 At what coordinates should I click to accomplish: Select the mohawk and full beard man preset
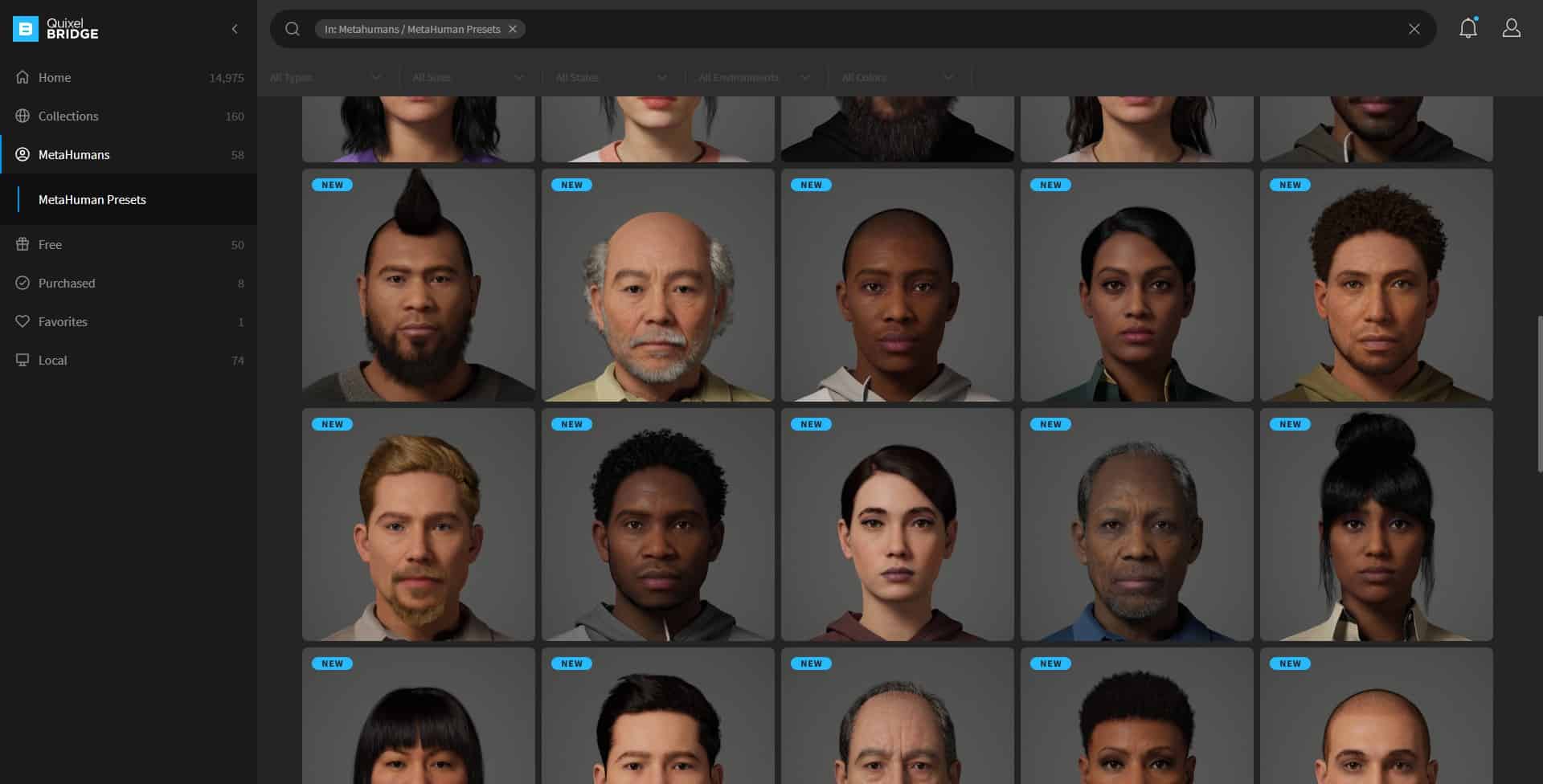pyautogui.click(x=419, y=285)
